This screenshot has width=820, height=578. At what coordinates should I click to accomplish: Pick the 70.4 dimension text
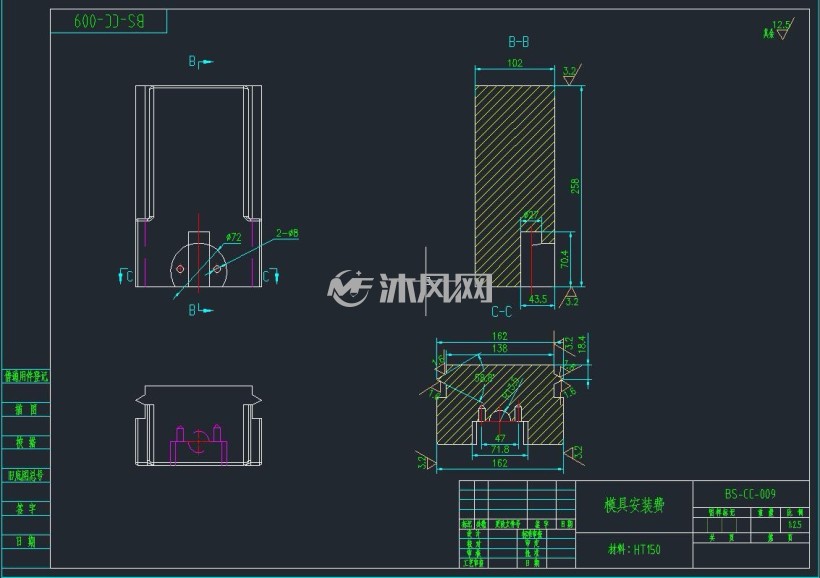[565, 259]
